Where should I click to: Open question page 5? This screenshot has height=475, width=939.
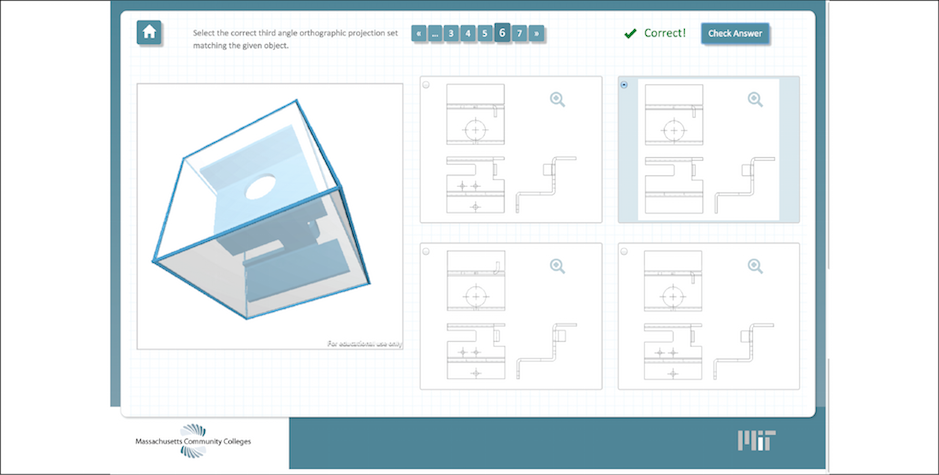tap(485, 33)
